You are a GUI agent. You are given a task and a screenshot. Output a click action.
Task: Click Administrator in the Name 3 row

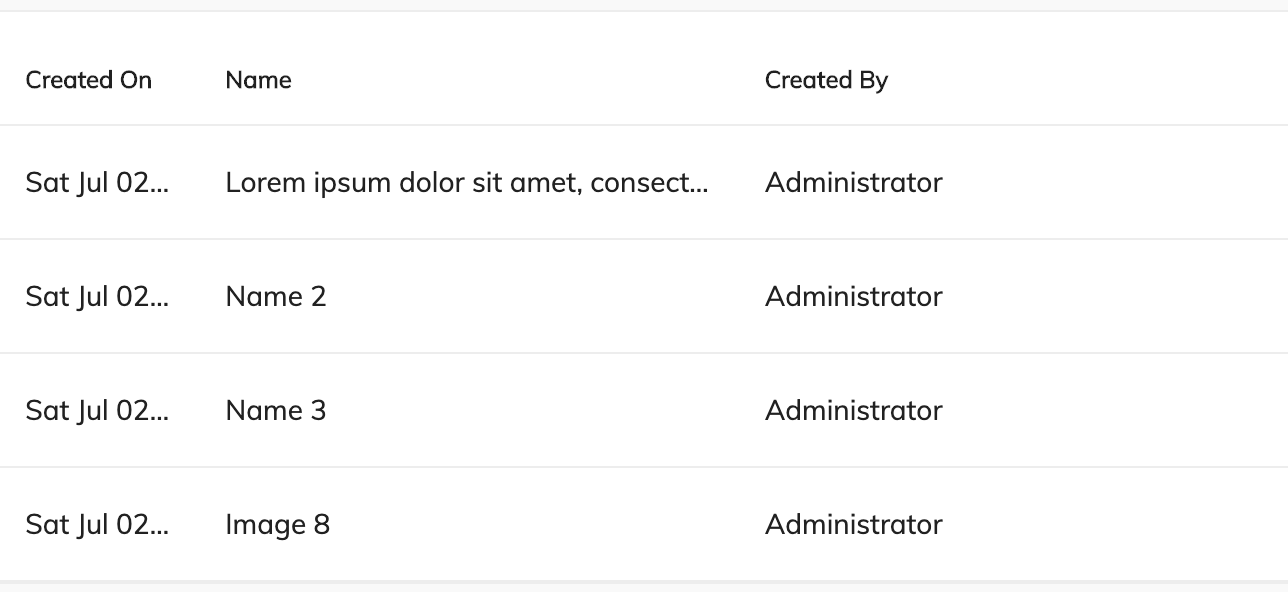(x=853, y=411)
